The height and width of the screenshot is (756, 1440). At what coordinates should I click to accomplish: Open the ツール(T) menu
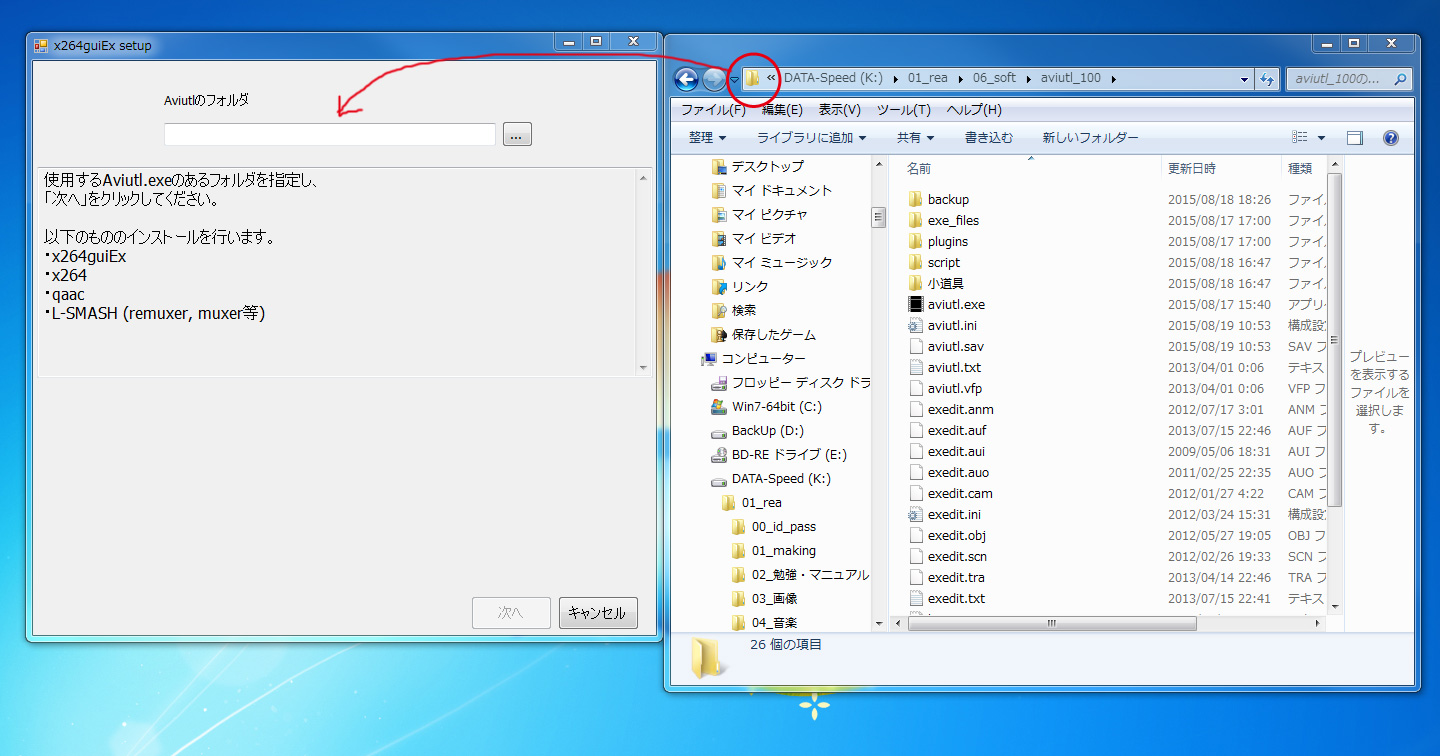click(x=904, y=110)
